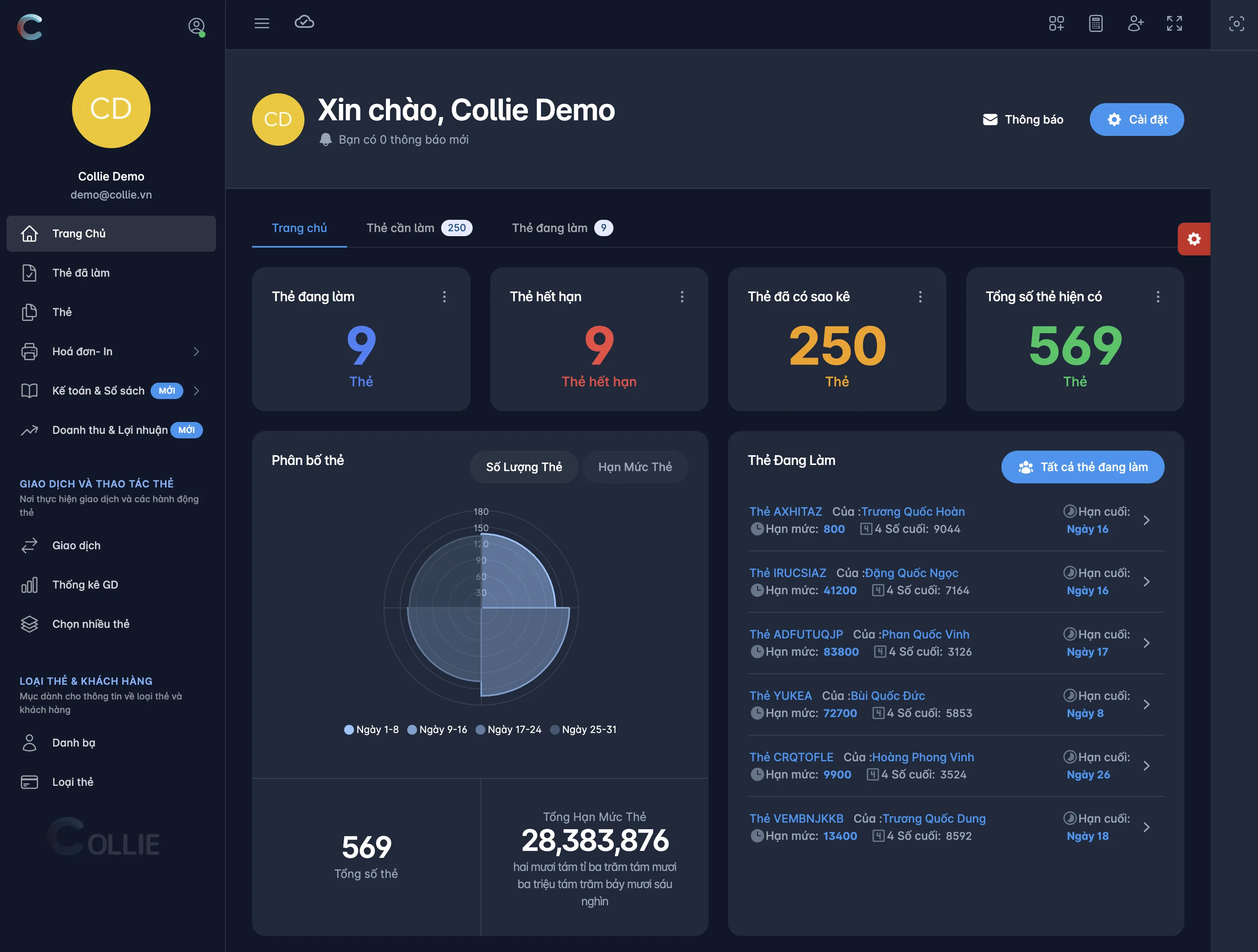
Task: Open Thẻ AXHITAZ card entry
Action: point(785,512)
